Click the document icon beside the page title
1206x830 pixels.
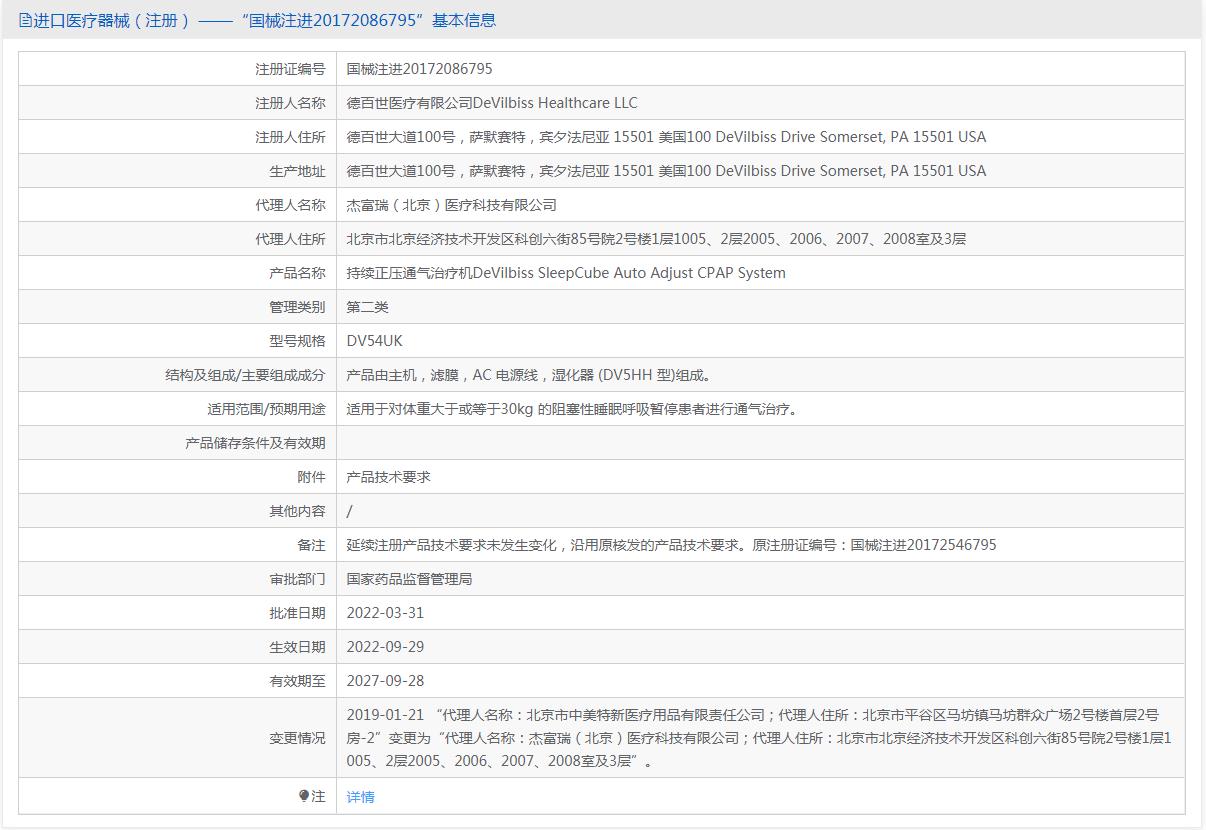coord(25,20)
